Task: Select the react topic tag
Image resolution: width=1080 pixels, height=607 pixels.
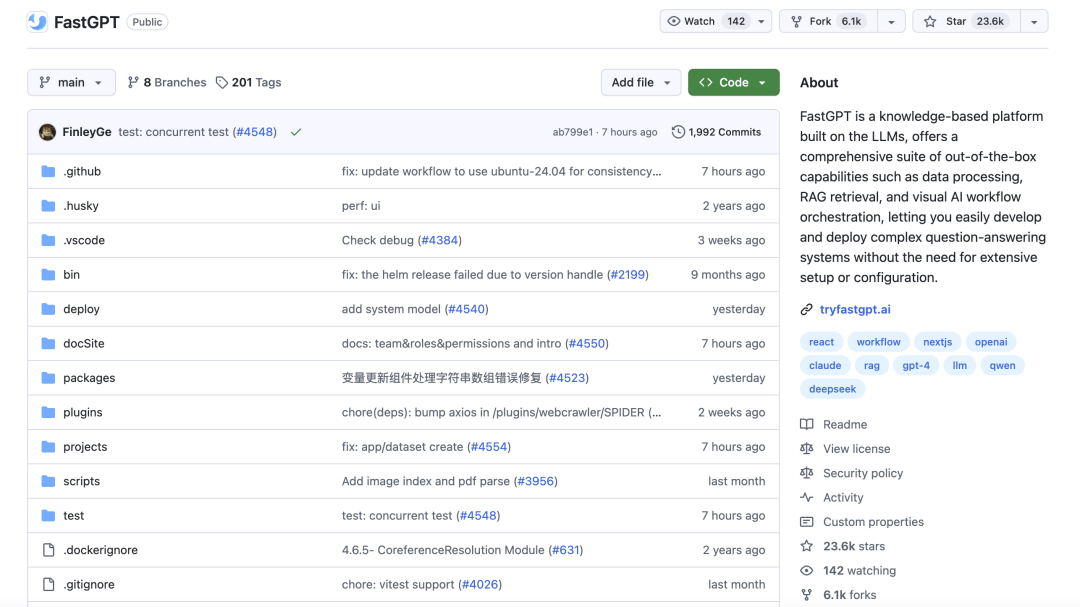Action: tap(821, 342)
